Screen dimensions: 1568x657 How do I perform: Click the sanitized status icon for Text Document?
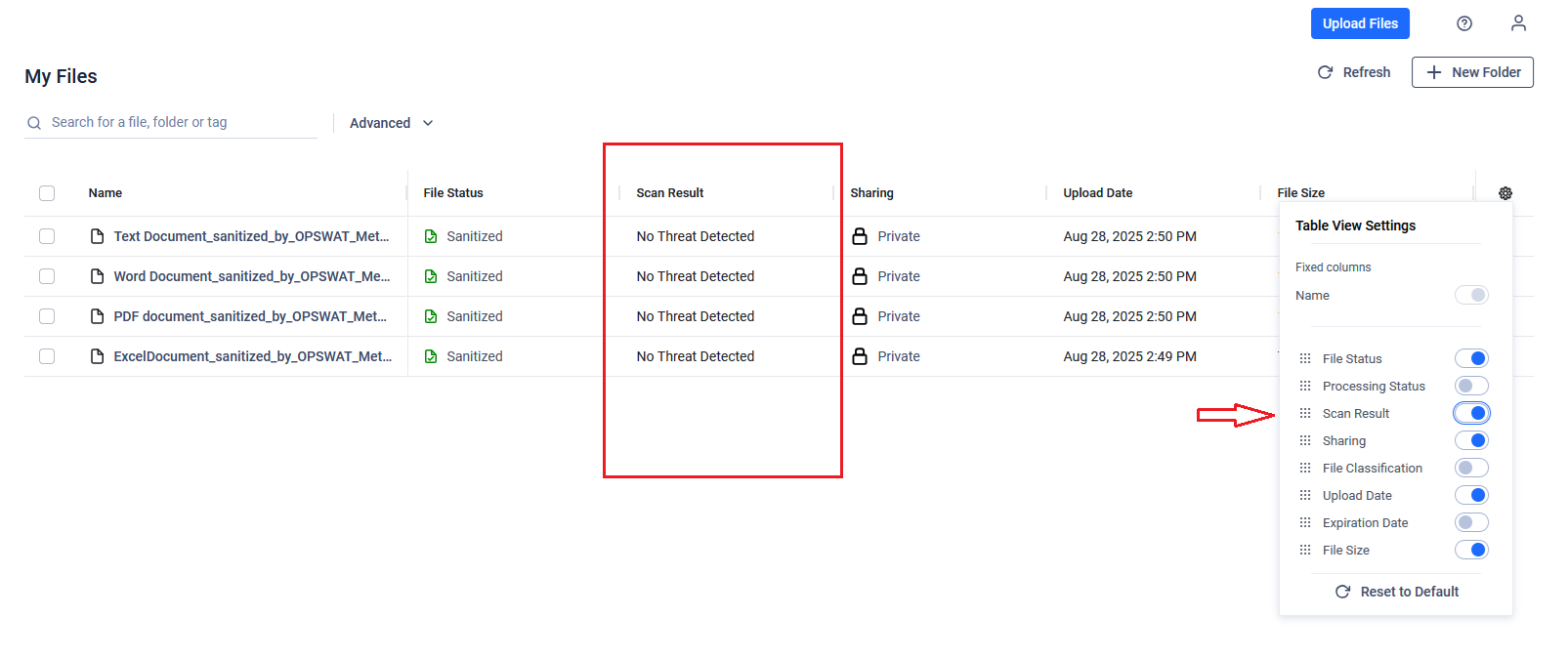click(x=431, y=236)
